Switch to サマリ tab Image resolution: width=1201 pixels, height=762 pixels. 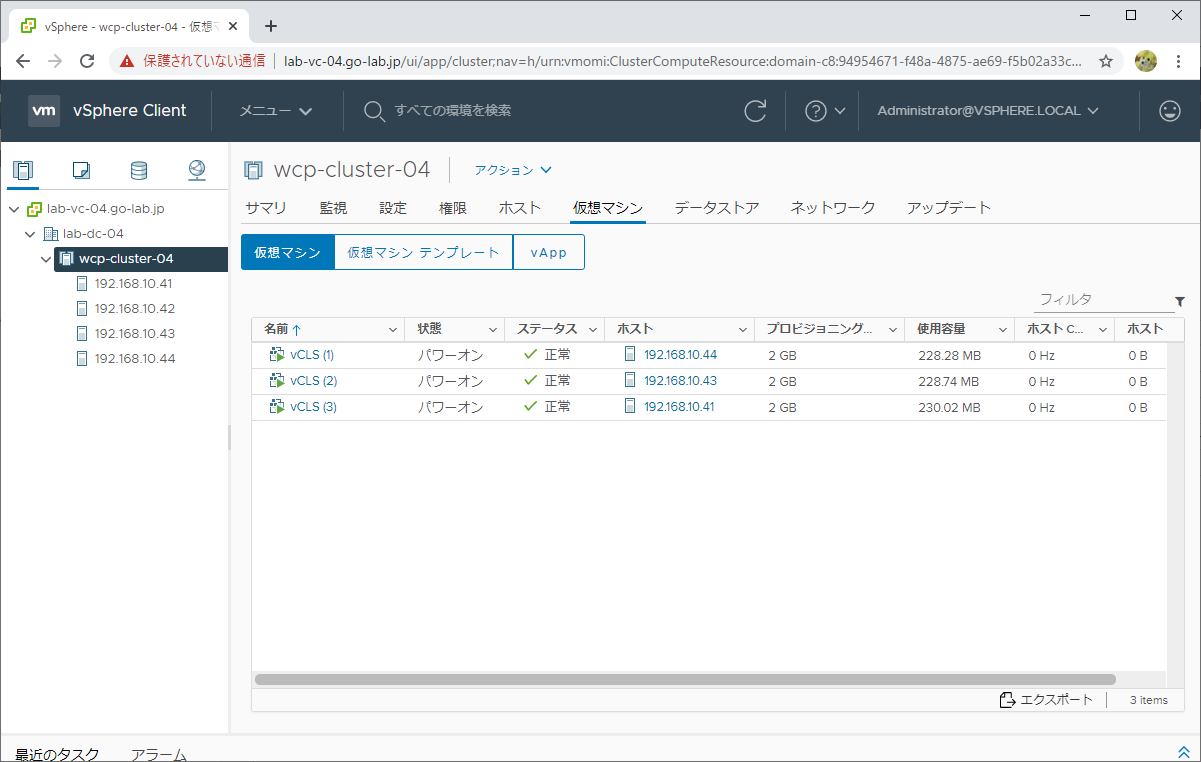tap(266, 208)
